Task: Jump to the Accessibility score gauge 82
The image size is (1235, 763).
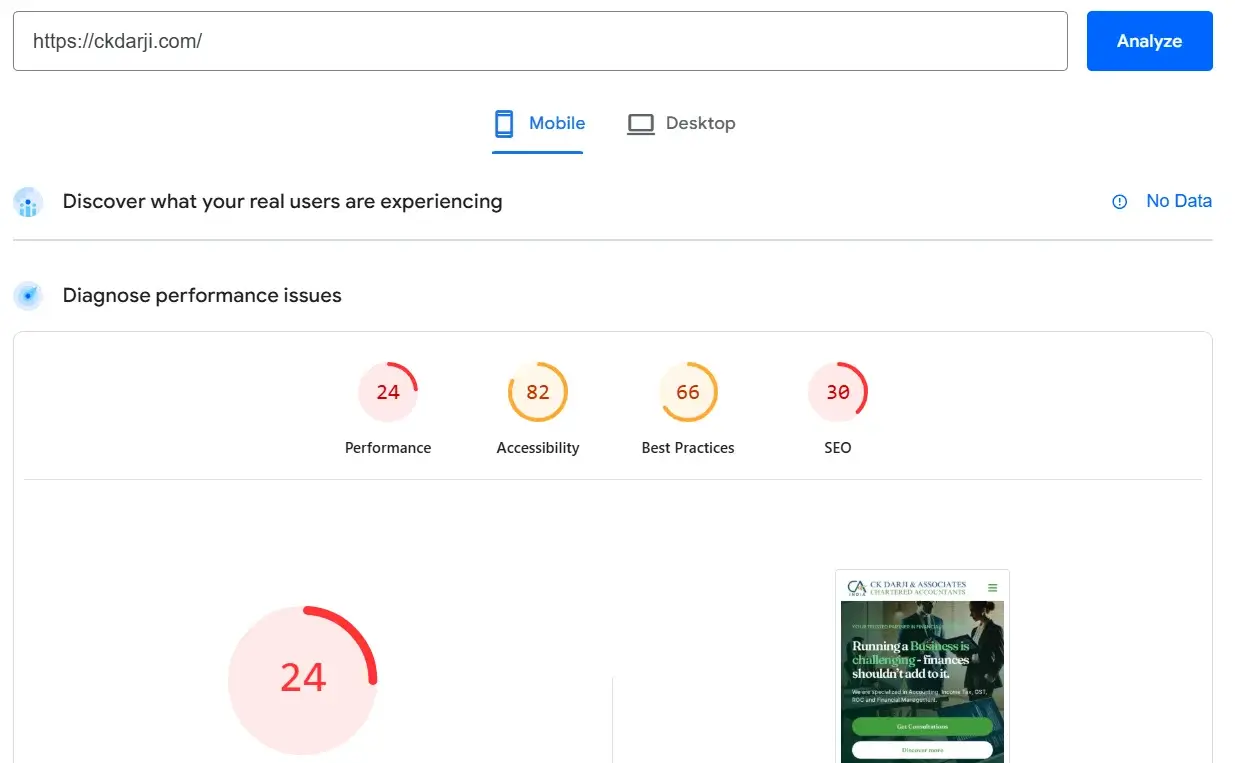Action: (x=538, y=392)
